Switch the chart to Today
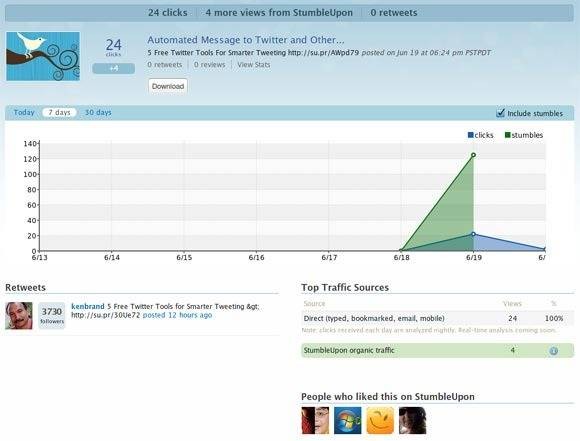 click(x=24, y=112)
